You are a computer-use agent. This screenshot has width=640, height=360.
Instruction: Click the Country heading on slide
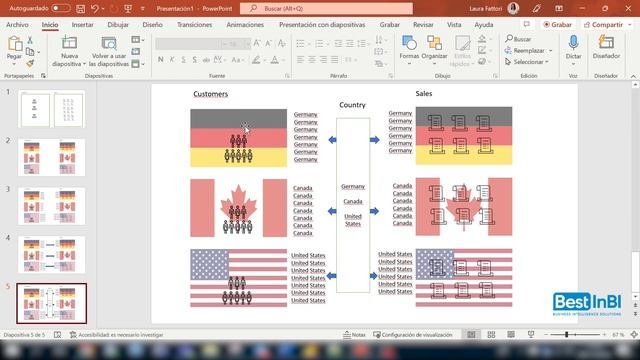point(352,105)
